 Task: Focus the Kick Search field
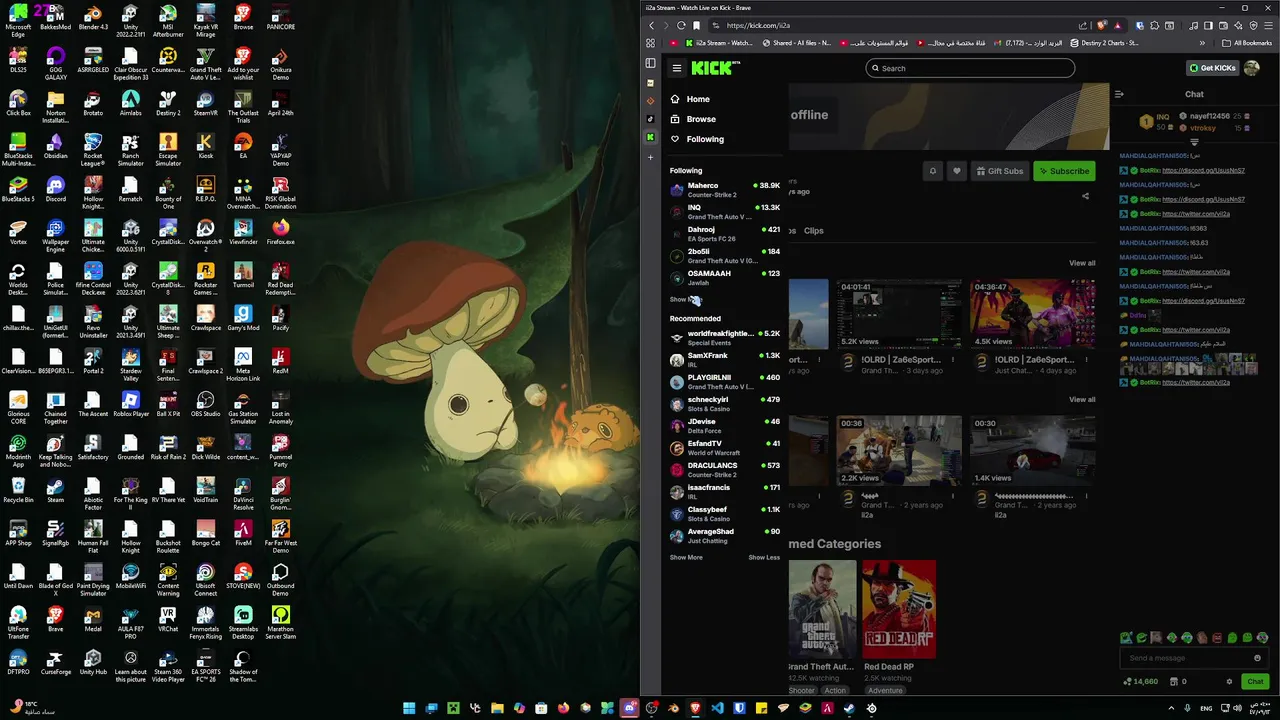pos(970,68)
